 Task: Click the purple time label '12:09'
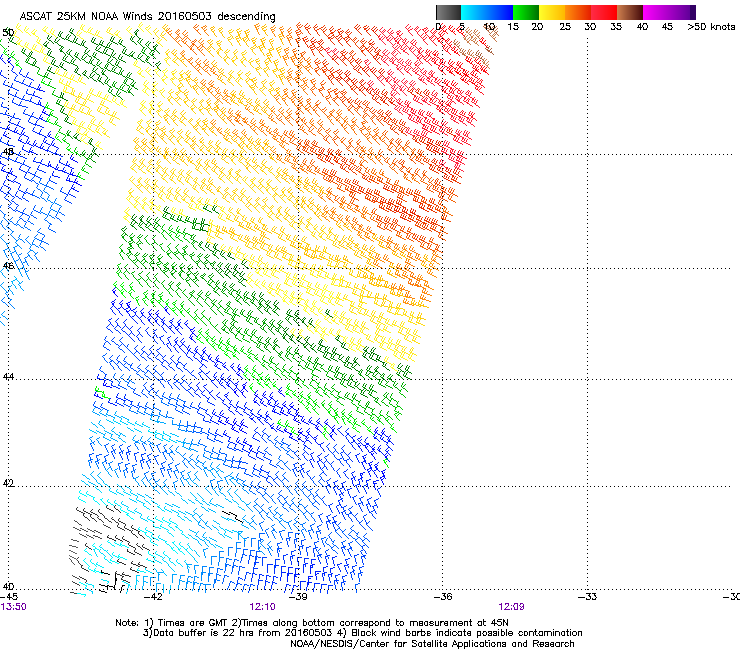[x=512, y=607]
